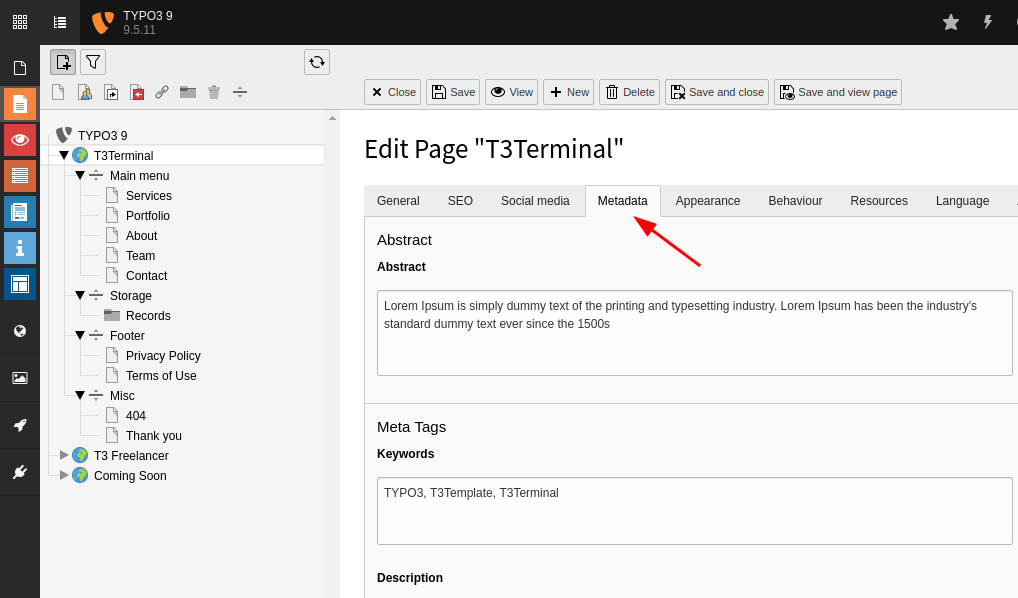Open the View module with the red eye icon

20,139
